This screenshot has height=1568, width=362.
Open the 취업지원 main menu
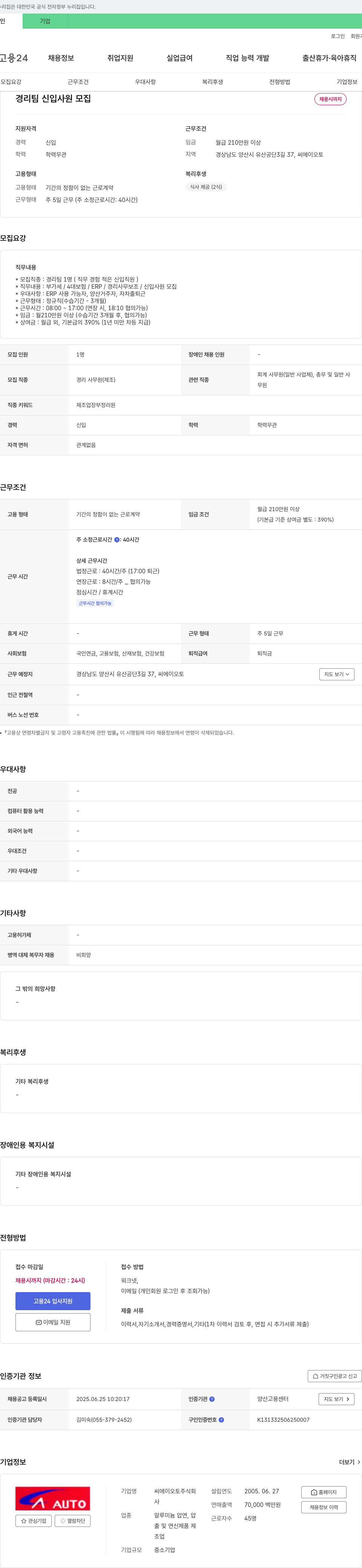120,58
